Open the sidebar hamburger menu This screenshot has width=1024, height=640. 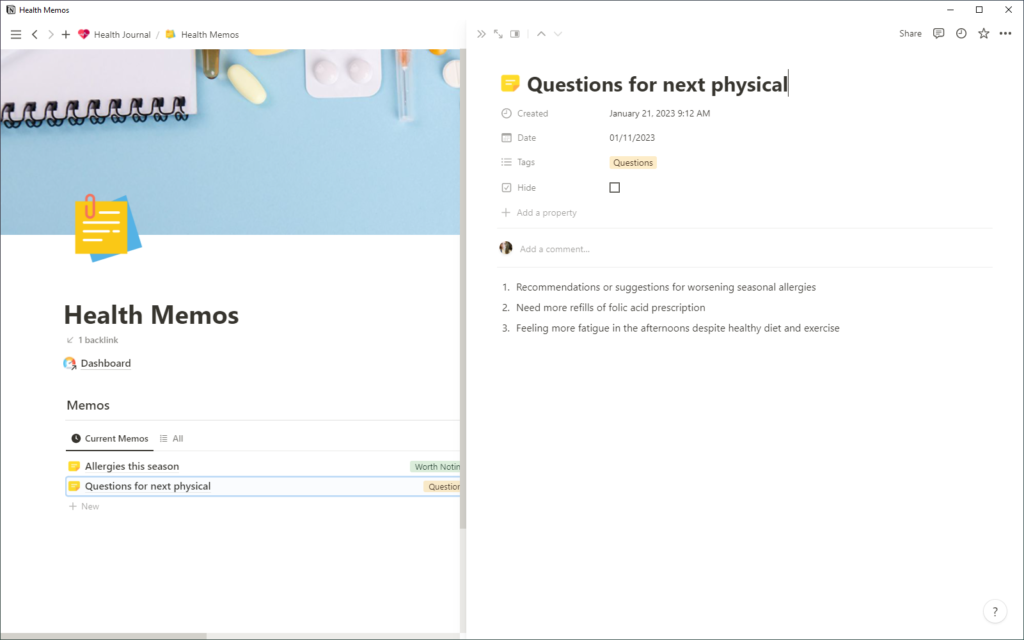[15, 34]
